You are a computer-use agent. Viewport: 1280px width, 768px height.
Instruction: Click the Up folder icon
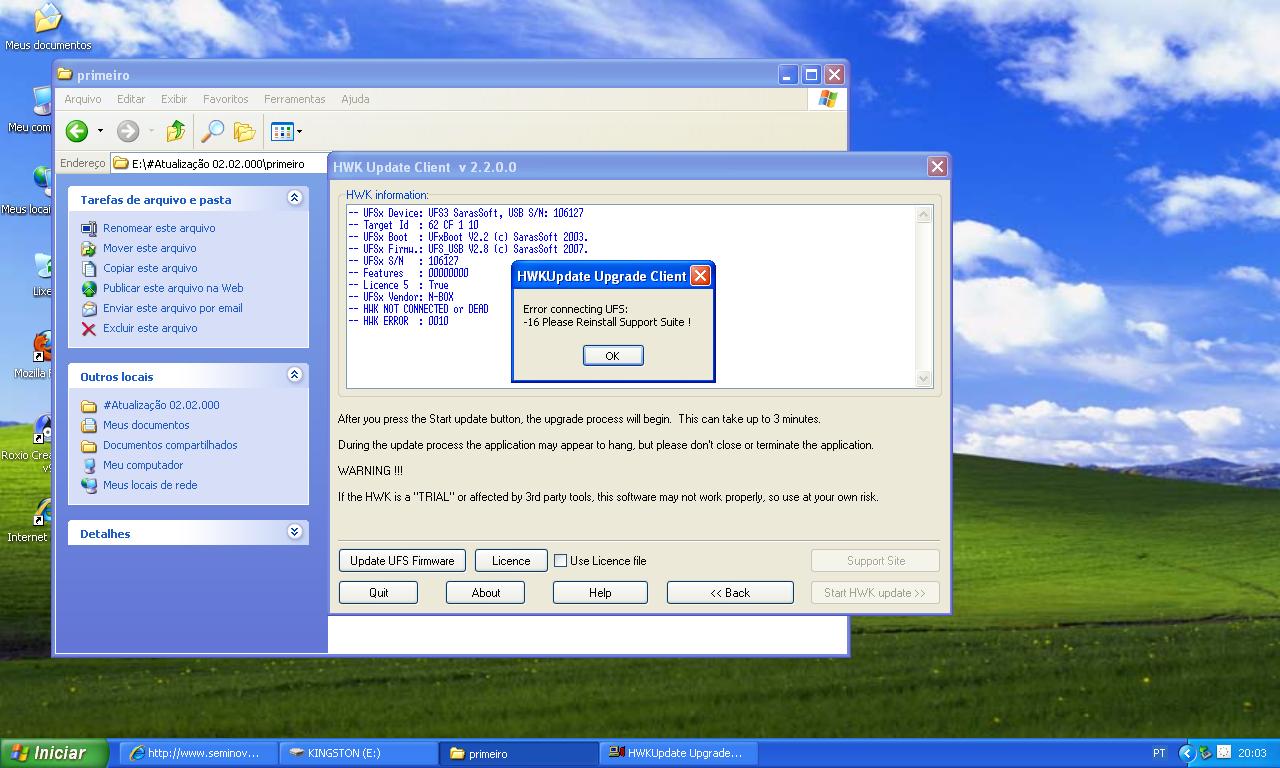pyautogui.click(x=176, y=131)
